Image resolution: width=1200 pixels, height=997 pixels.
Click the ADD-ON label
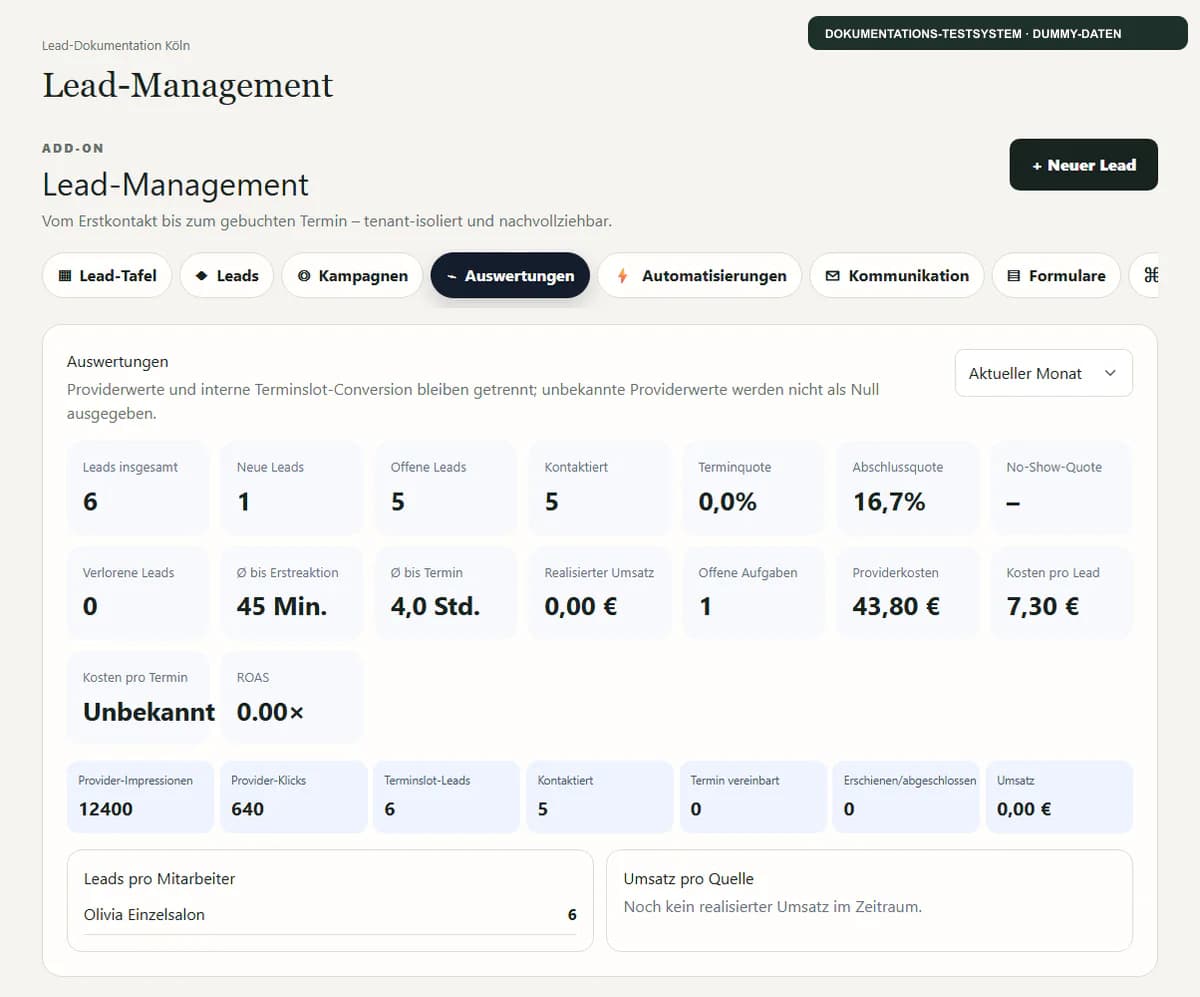click(x=73, y=148)
